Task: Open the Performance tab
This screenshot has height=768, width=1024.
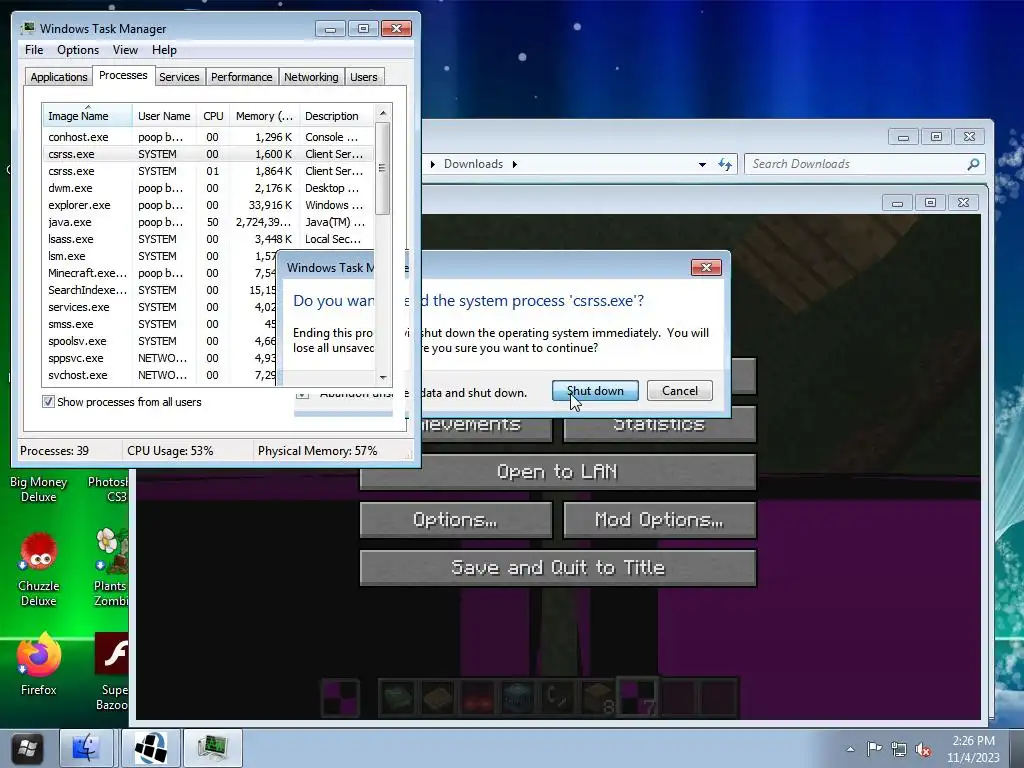Action: click(x=241, y=77)
